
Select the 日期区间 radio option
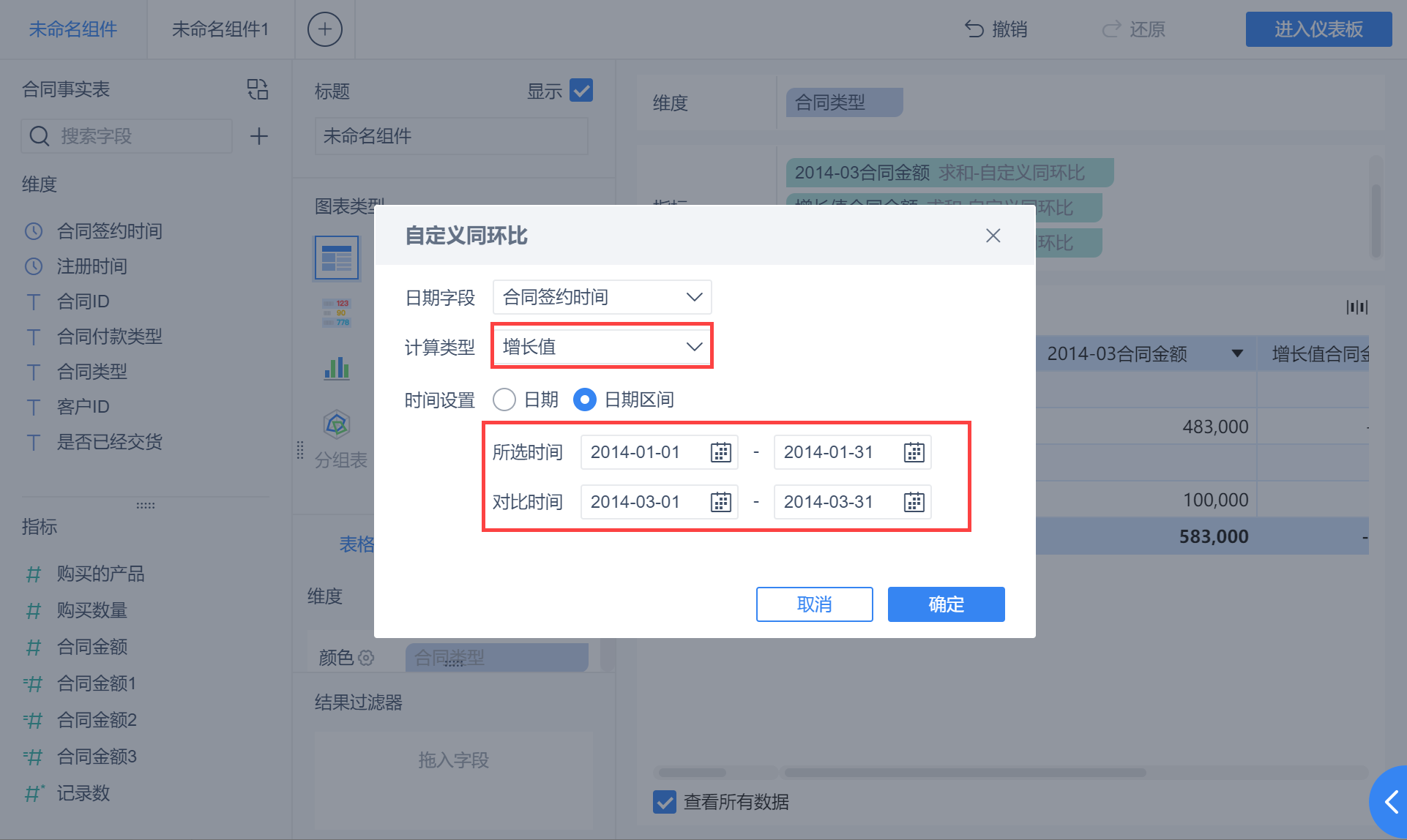584,400
